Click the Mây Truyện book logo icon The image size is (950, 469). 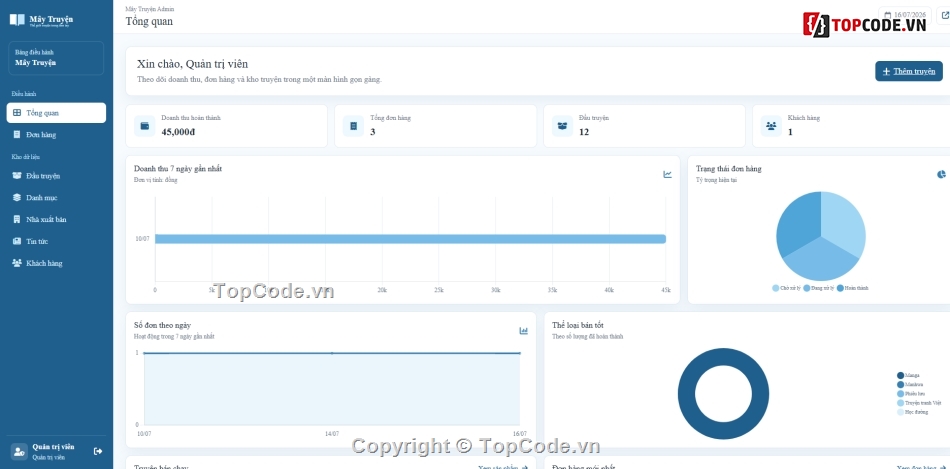[17, 20]
